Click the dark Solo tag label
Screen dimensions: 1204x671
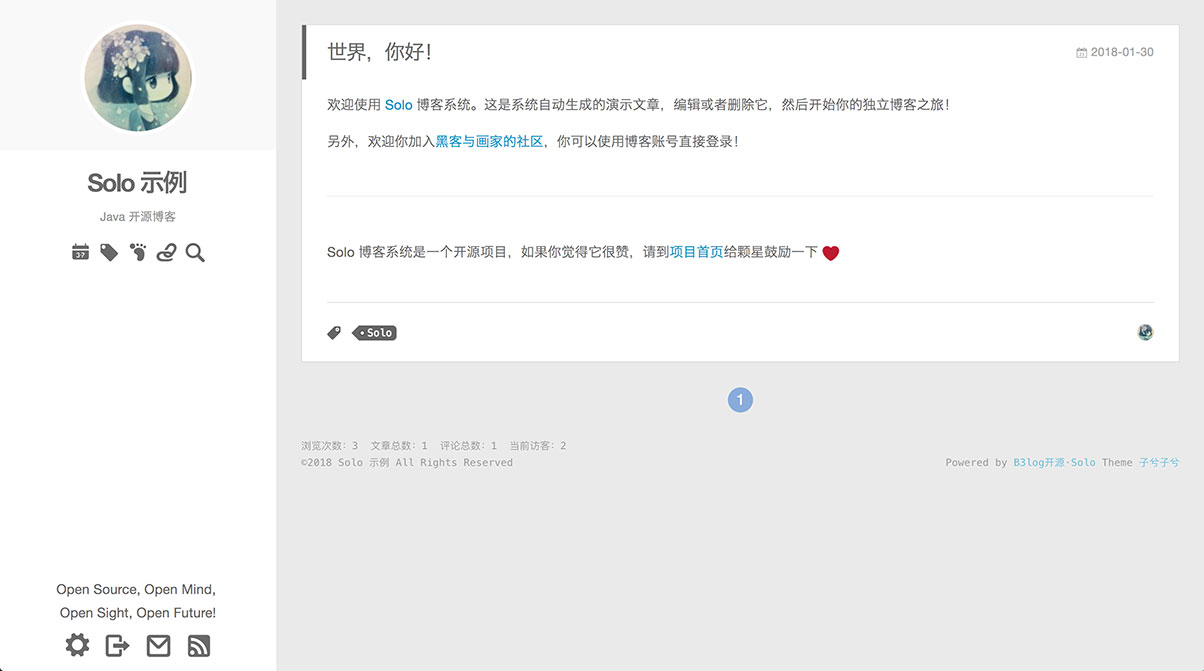pyautogui.click(x=376, y=333)
